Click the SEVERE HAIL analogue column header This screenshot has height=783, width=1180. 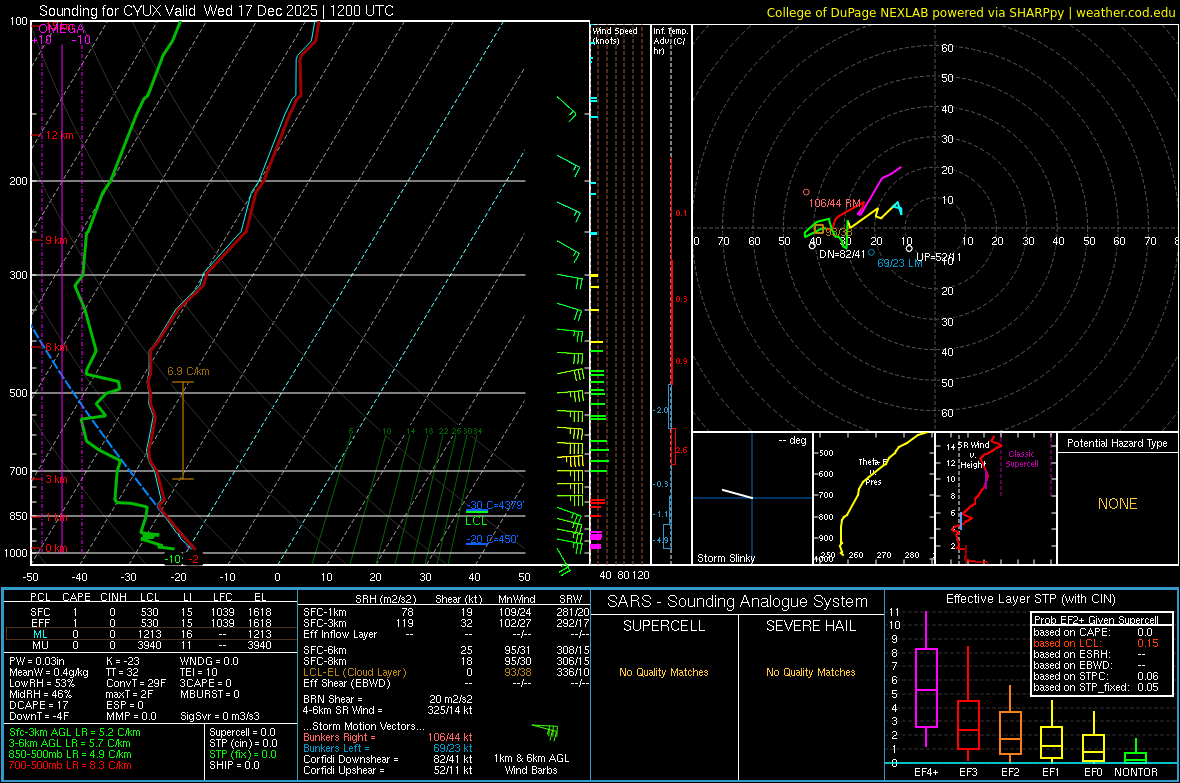(x=810, y=626)
